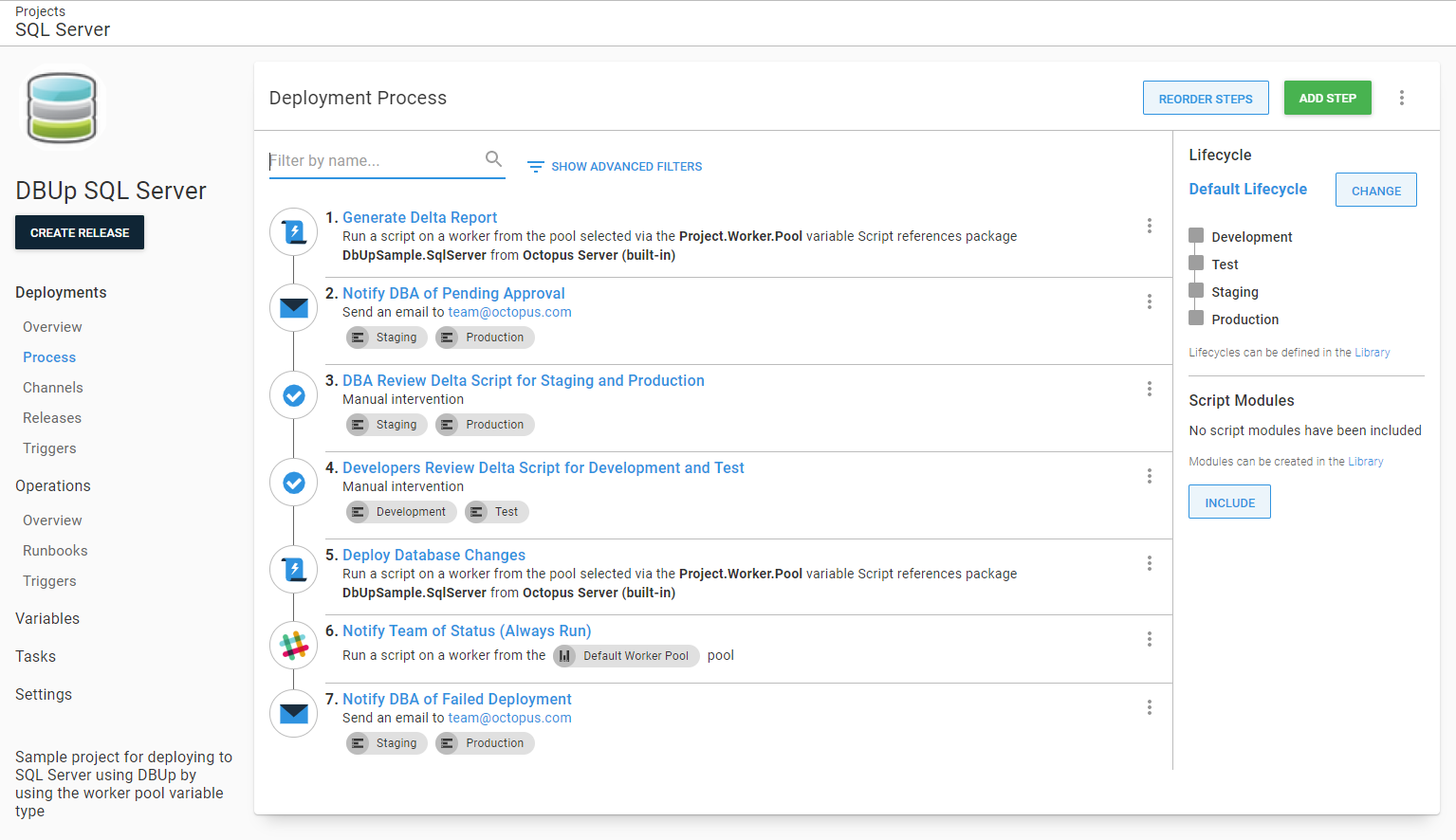The height and width of the screenshot is (840, 1456).
Task: Open the overflow menu for Deploy Database Changes step
Action: (1149, 563)
